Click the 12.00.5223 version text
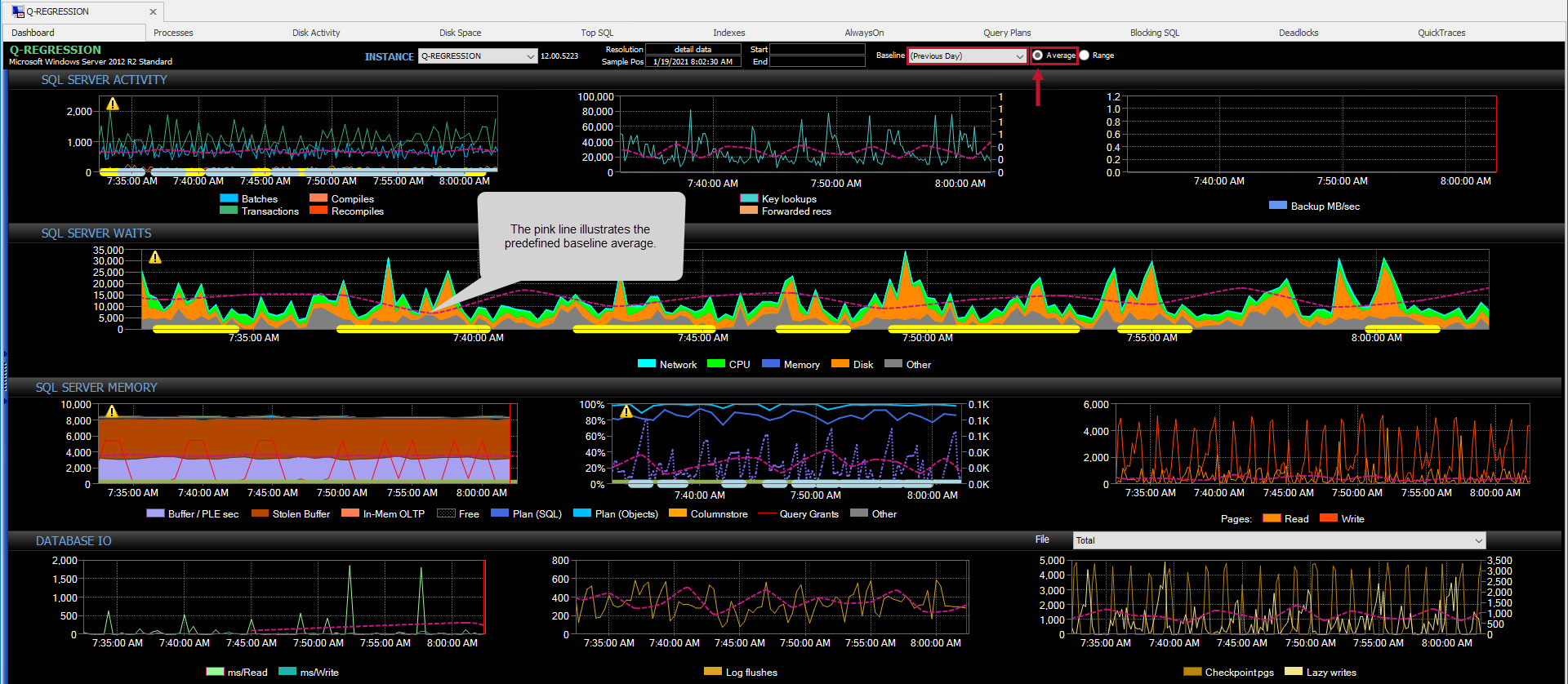This screenshot has height=684, width=1568. pyautogui.click(x=559, y=56)
